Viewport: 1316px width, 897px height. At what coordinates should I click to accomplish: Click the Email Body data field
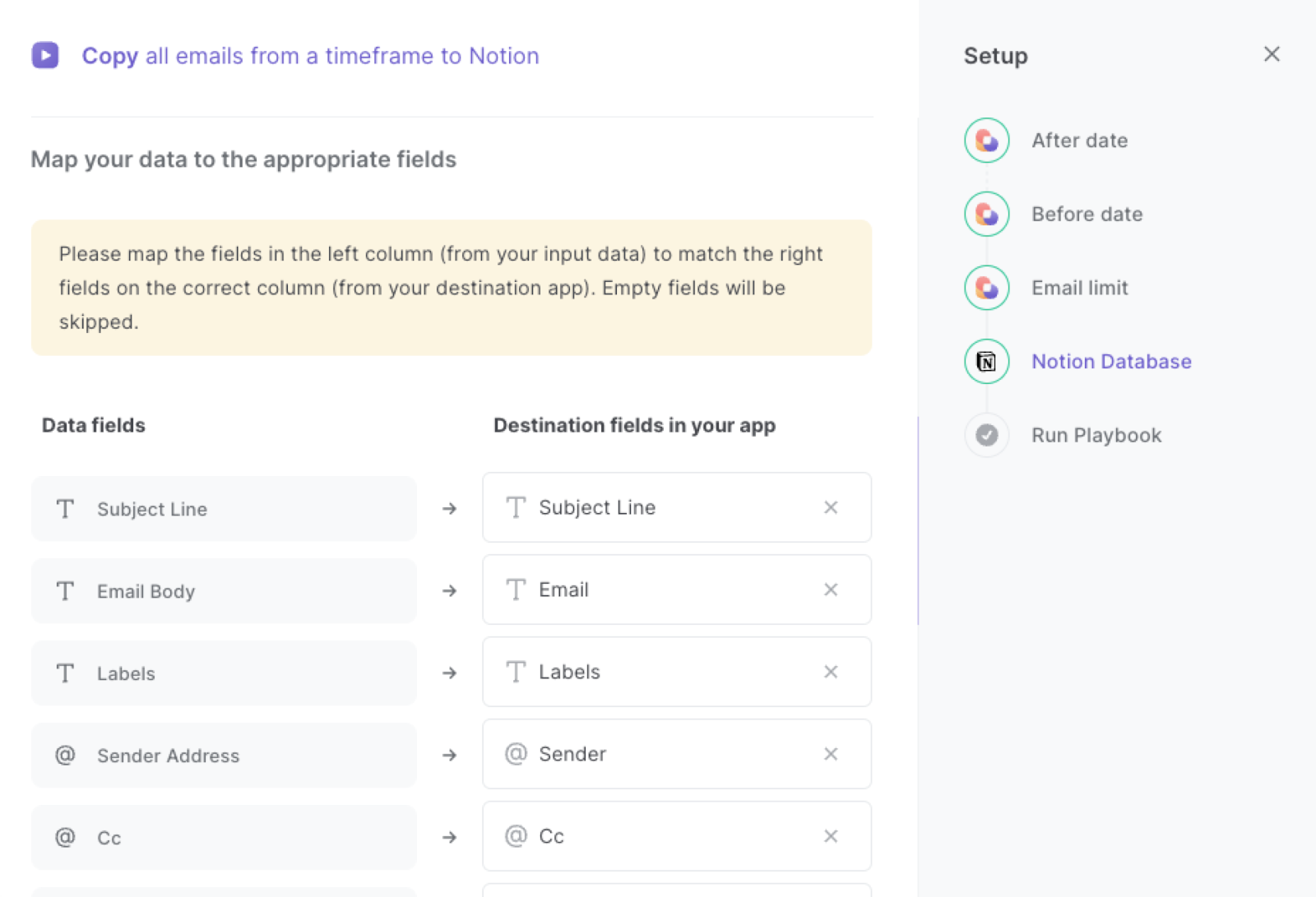tap(224, 591)
